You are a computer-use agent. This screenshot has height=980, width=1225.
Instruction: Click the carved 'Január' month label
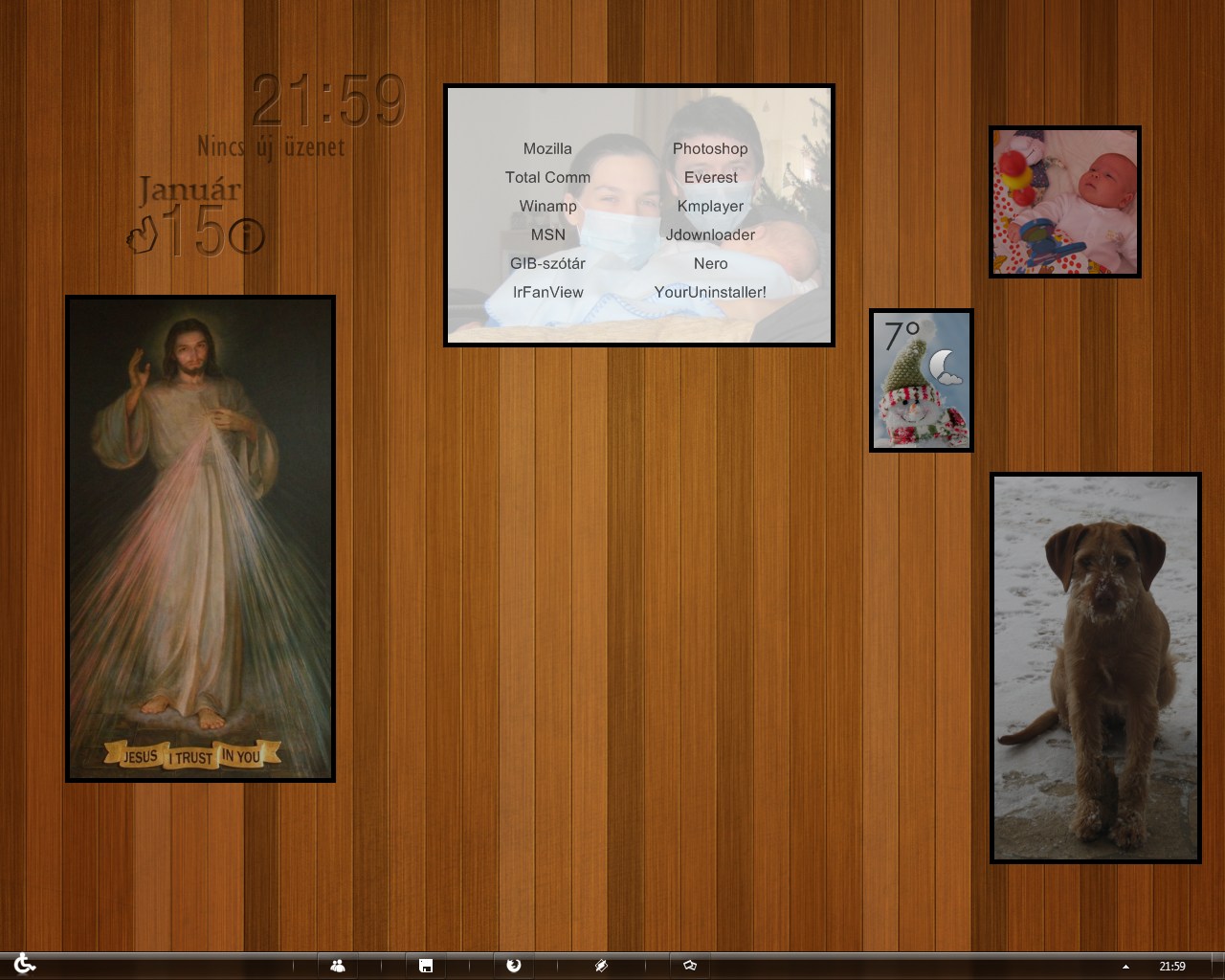(189, 190)
